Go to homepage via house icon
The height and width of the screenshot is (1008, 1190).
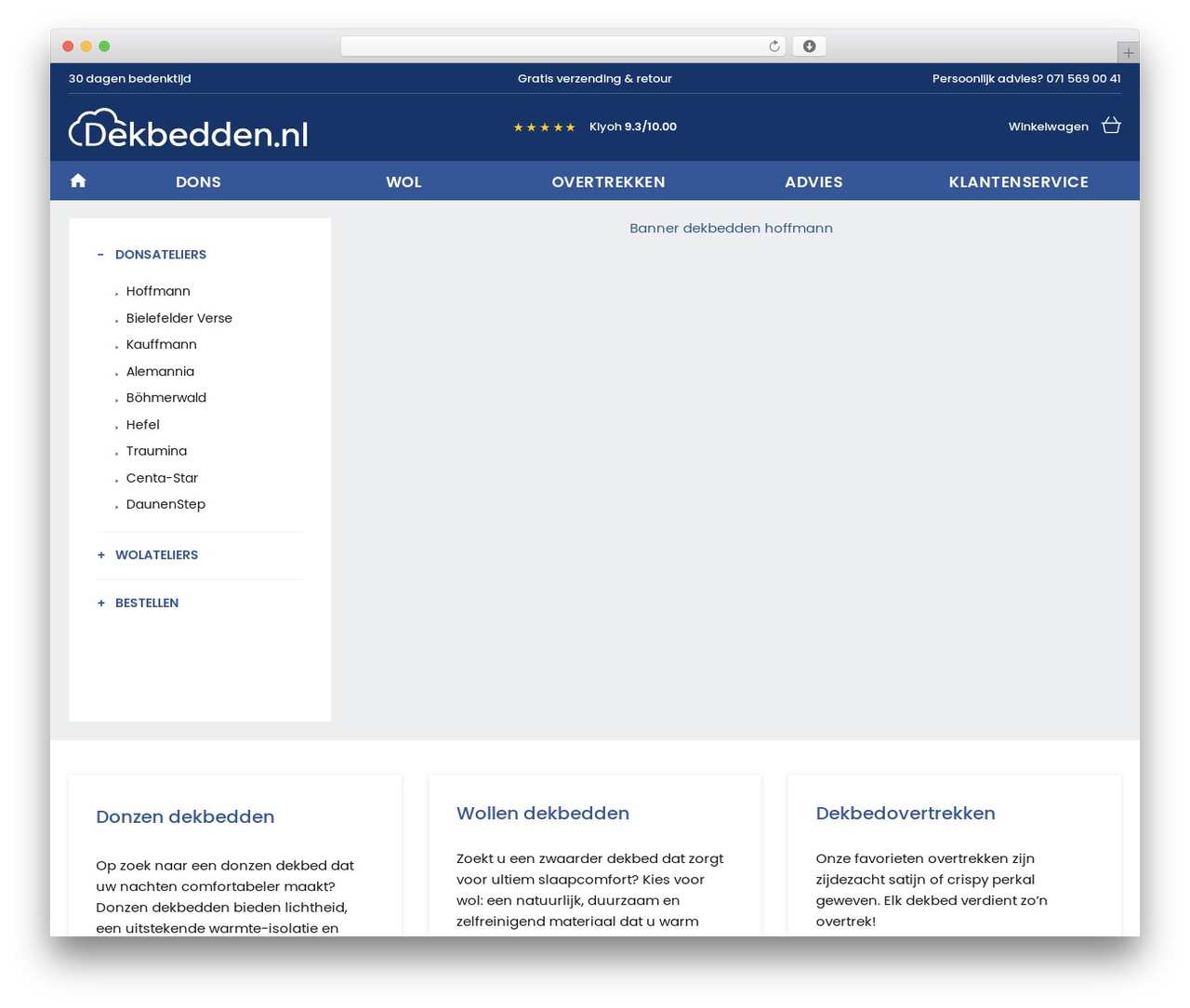pos(78,181)
